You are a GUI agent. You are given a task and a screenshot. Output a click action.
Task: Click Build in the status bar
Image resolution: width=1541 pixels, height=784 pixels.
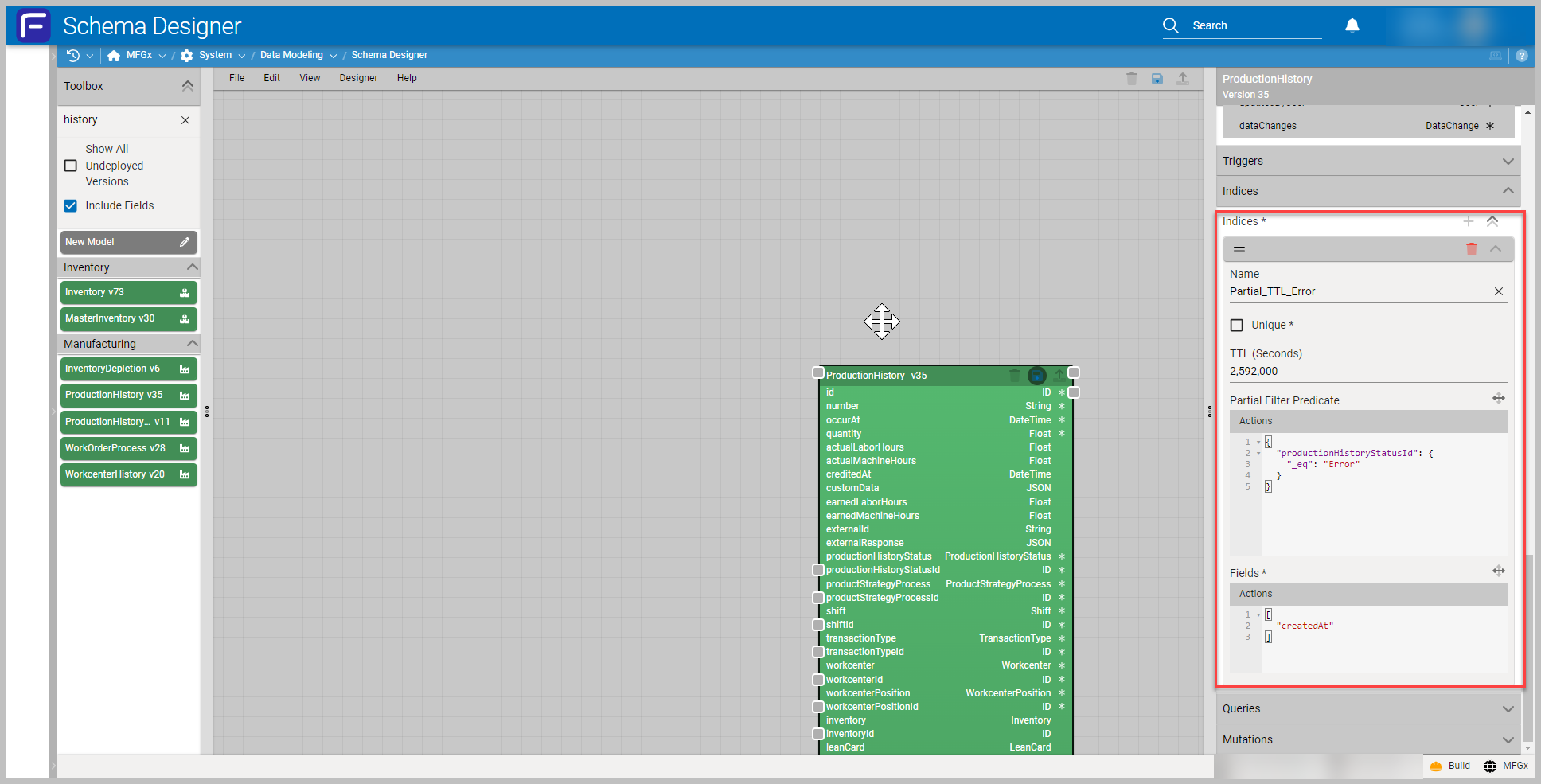pyautogui.click(x=1450, y=766)
